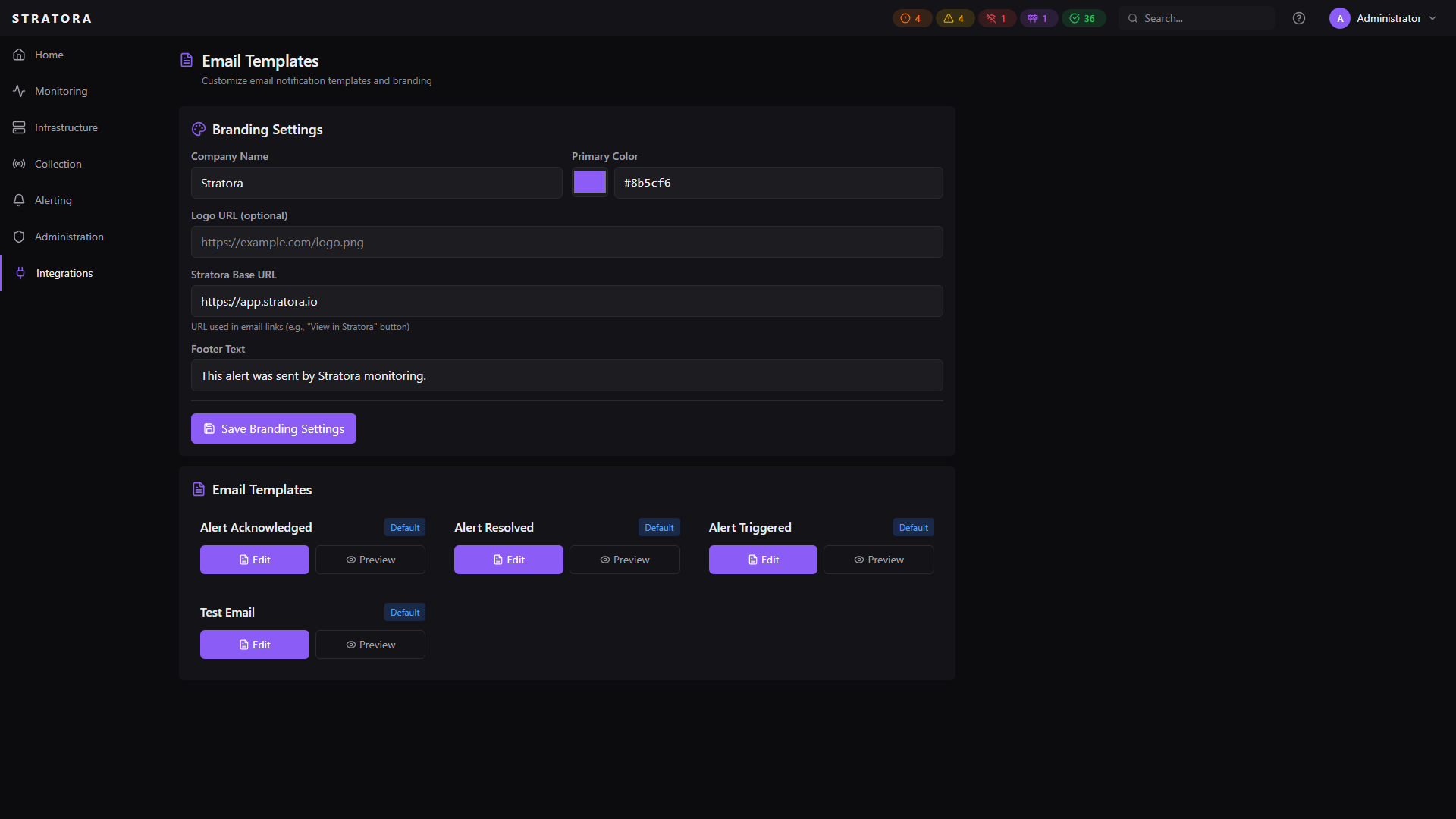The image size is (1456, 819).
Task: Click the purple status badge showing 1
Action: pyautogui.click(x=1038, y=18)
